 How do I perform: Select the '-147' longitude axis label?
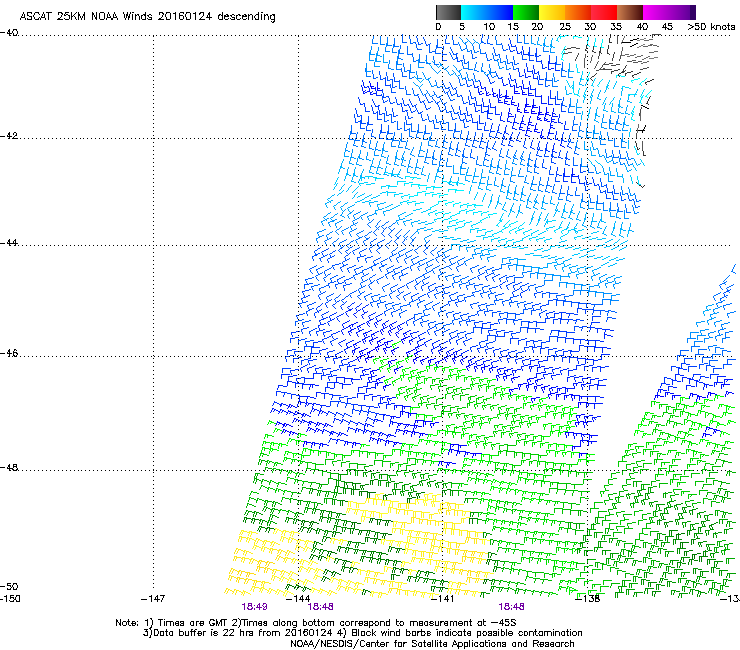point(153,599)
